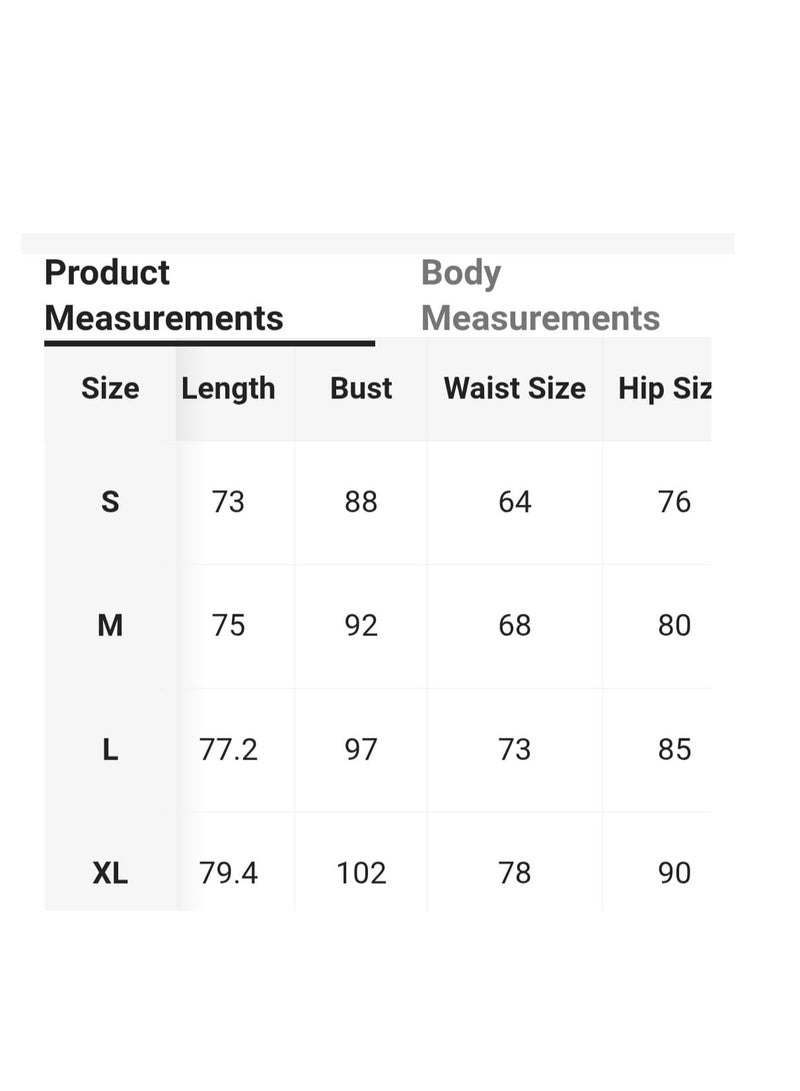This screenshot has width=800, height=1091.
Task: Select the S size row label
Action: 110,502
